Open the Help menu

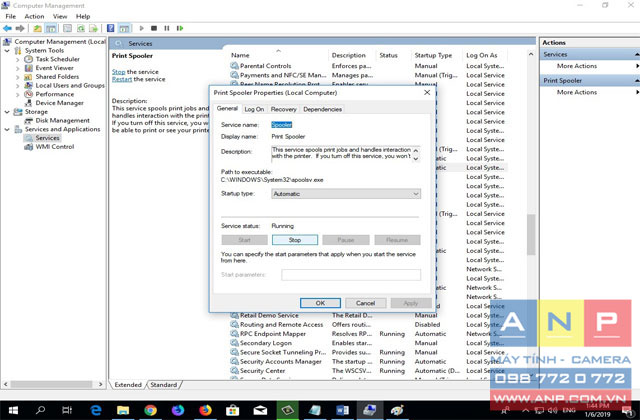[x=83, y=16]
